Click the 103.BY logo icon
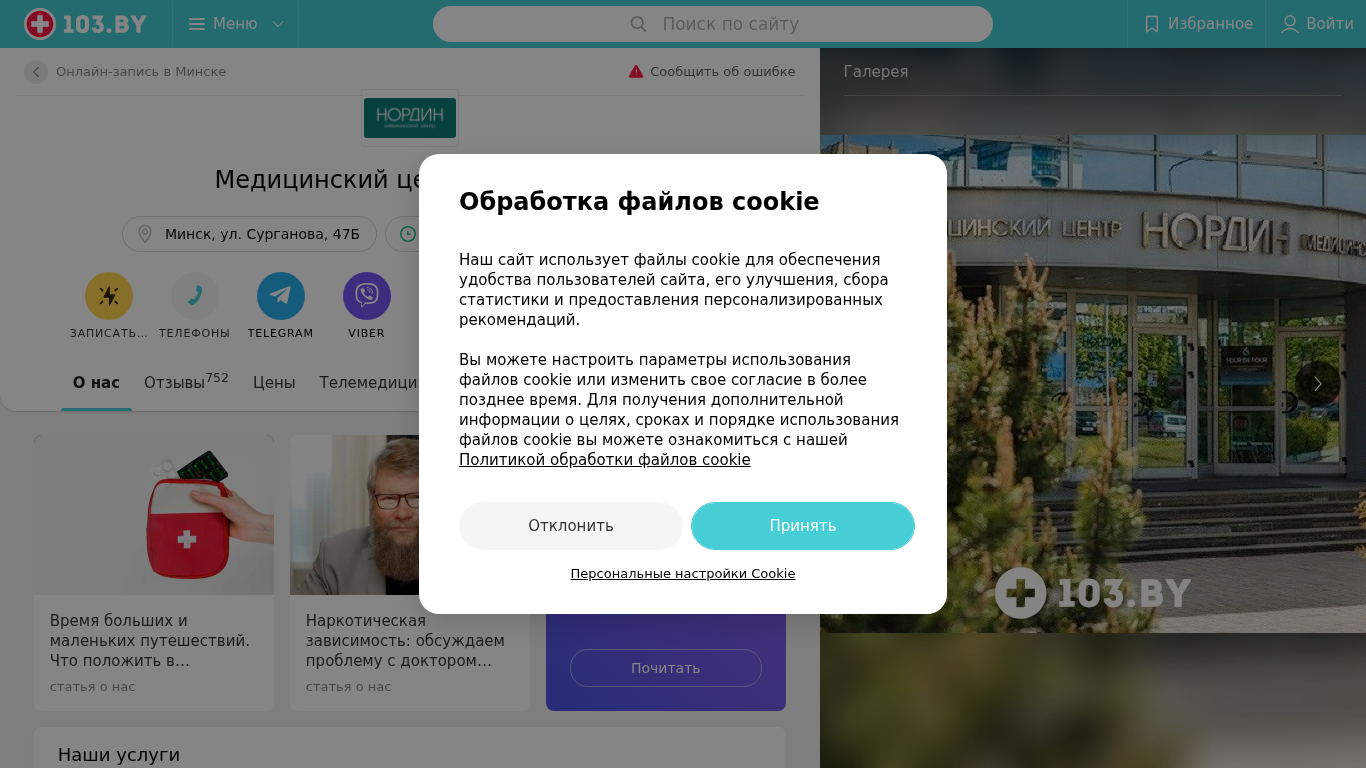Screen dimensions: 1366x768 pyautogui.click(x=40, y=24)
